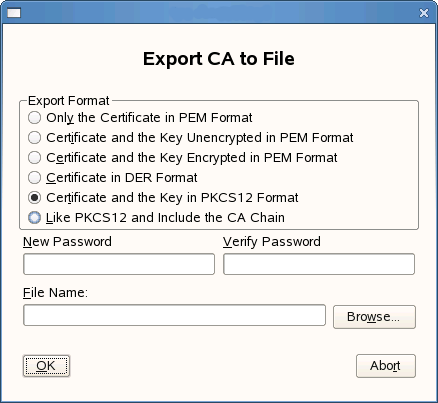This screenshot has width=438, height=403.
Task: Open the Browse... file chooser
Action: pos(374,317)
